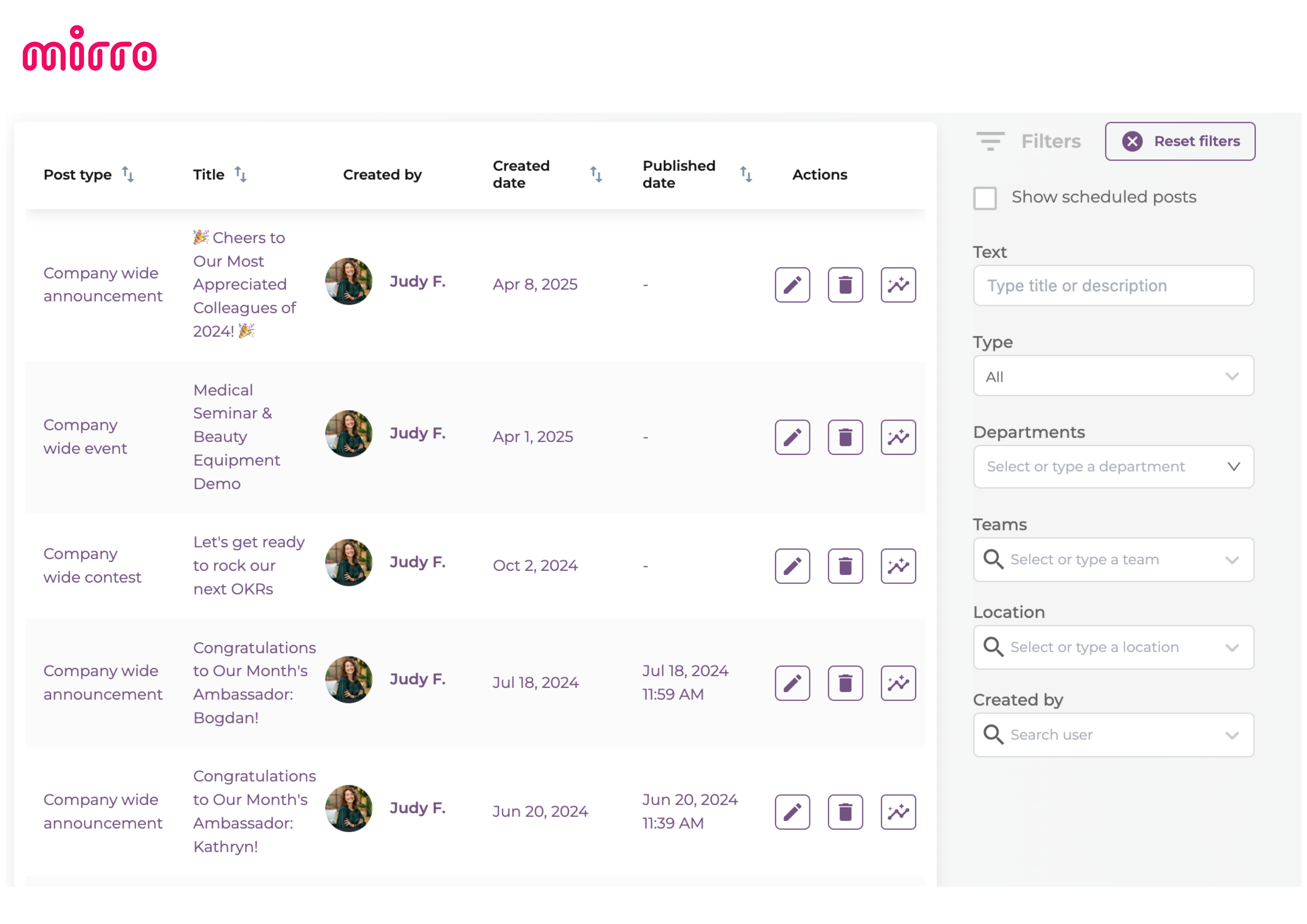Screen dimensions: 1307x924
Task: Click Judy F. avatar in Apr 1, 2025 row
Action: click(x=348, y=434)
